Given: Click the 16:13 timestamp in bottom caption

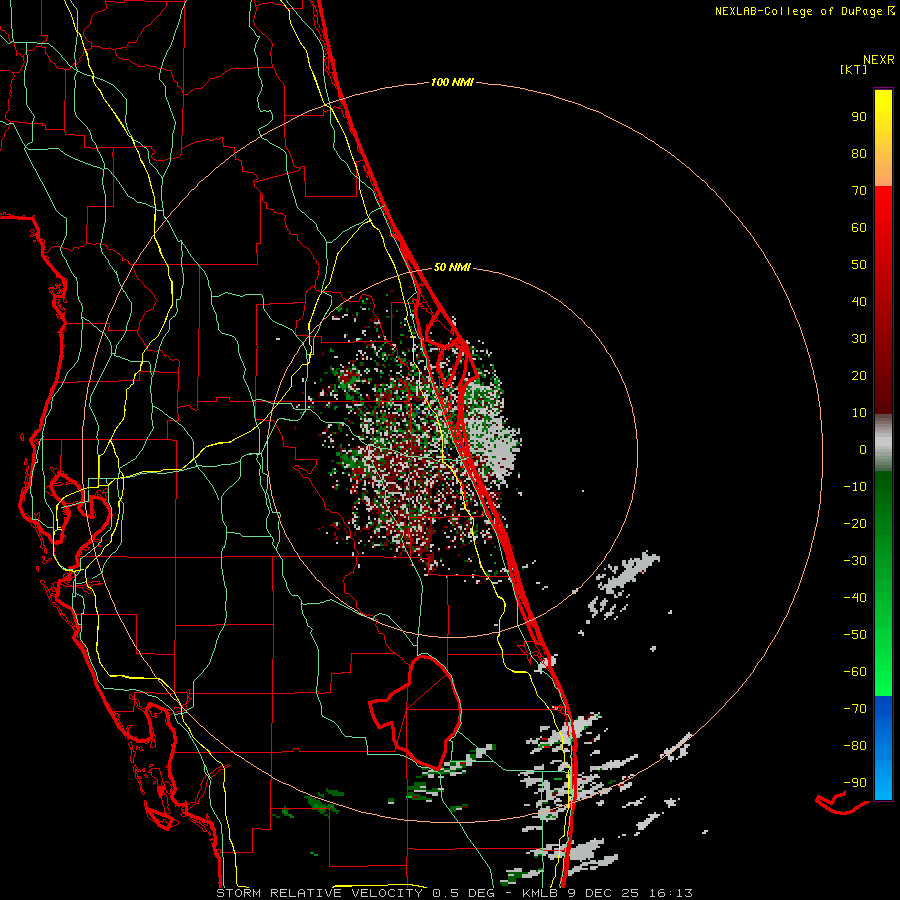Looking at the screenshot, I should click(671, 893).
